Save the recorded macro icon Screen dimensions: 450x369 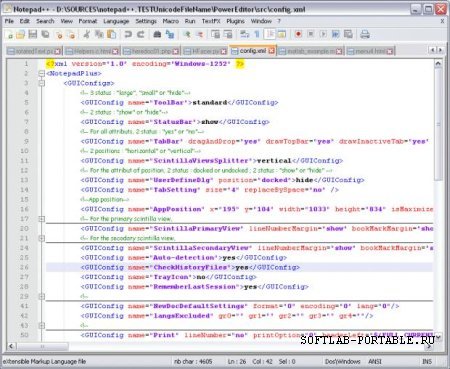click(348, 34)
